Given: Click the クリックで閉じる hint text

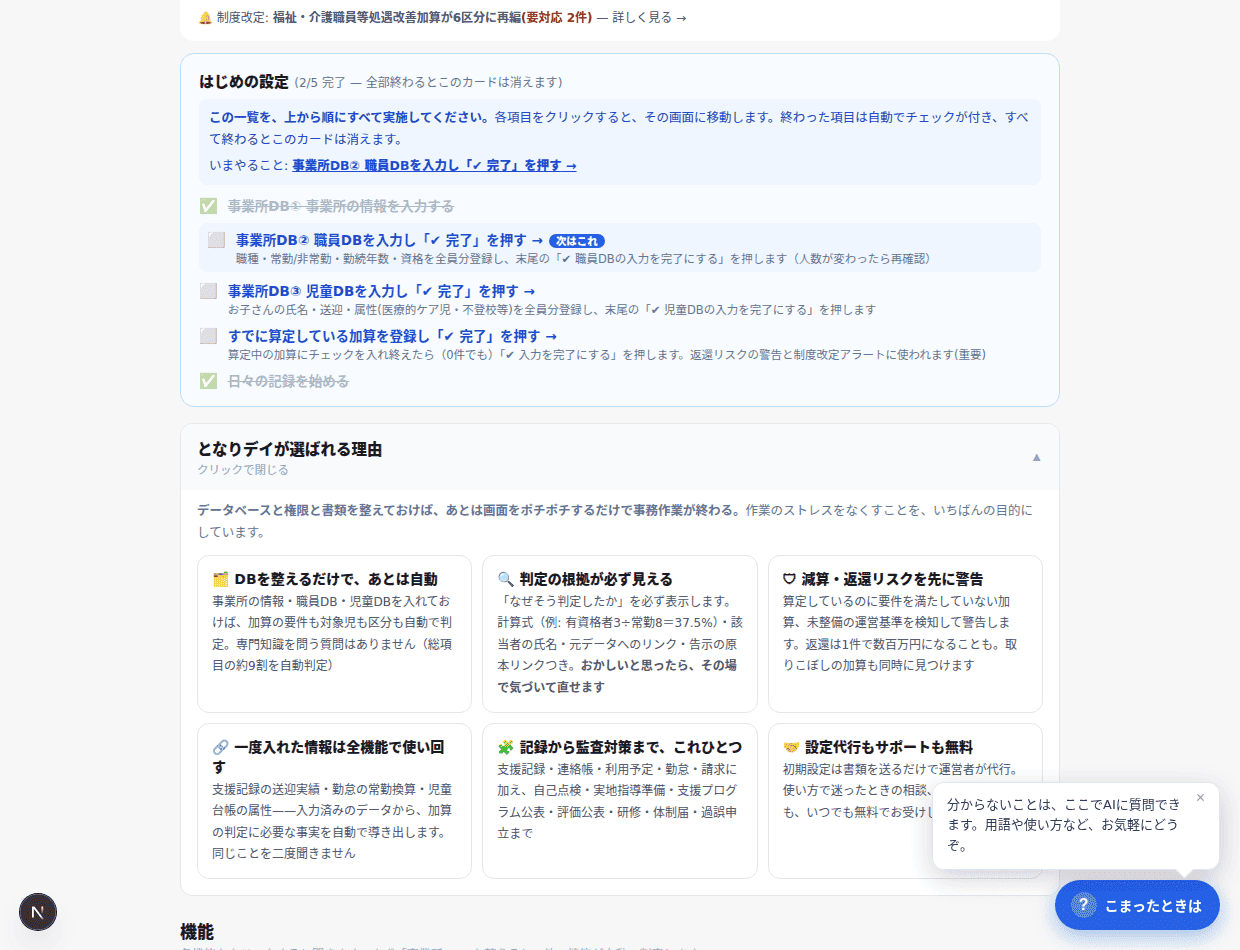Looking at the screenshot, I should coord(243,470).
